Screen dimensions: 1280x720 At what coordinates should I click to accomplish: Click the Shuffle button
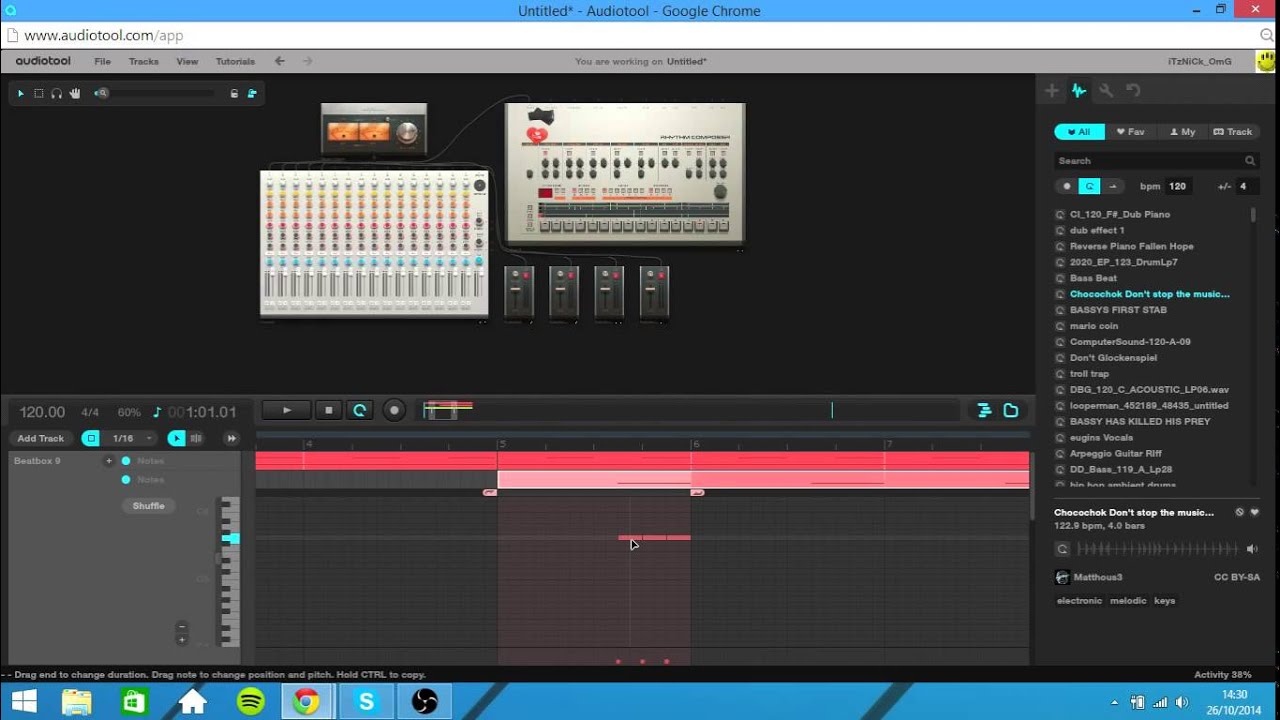(x=149, y=506)
